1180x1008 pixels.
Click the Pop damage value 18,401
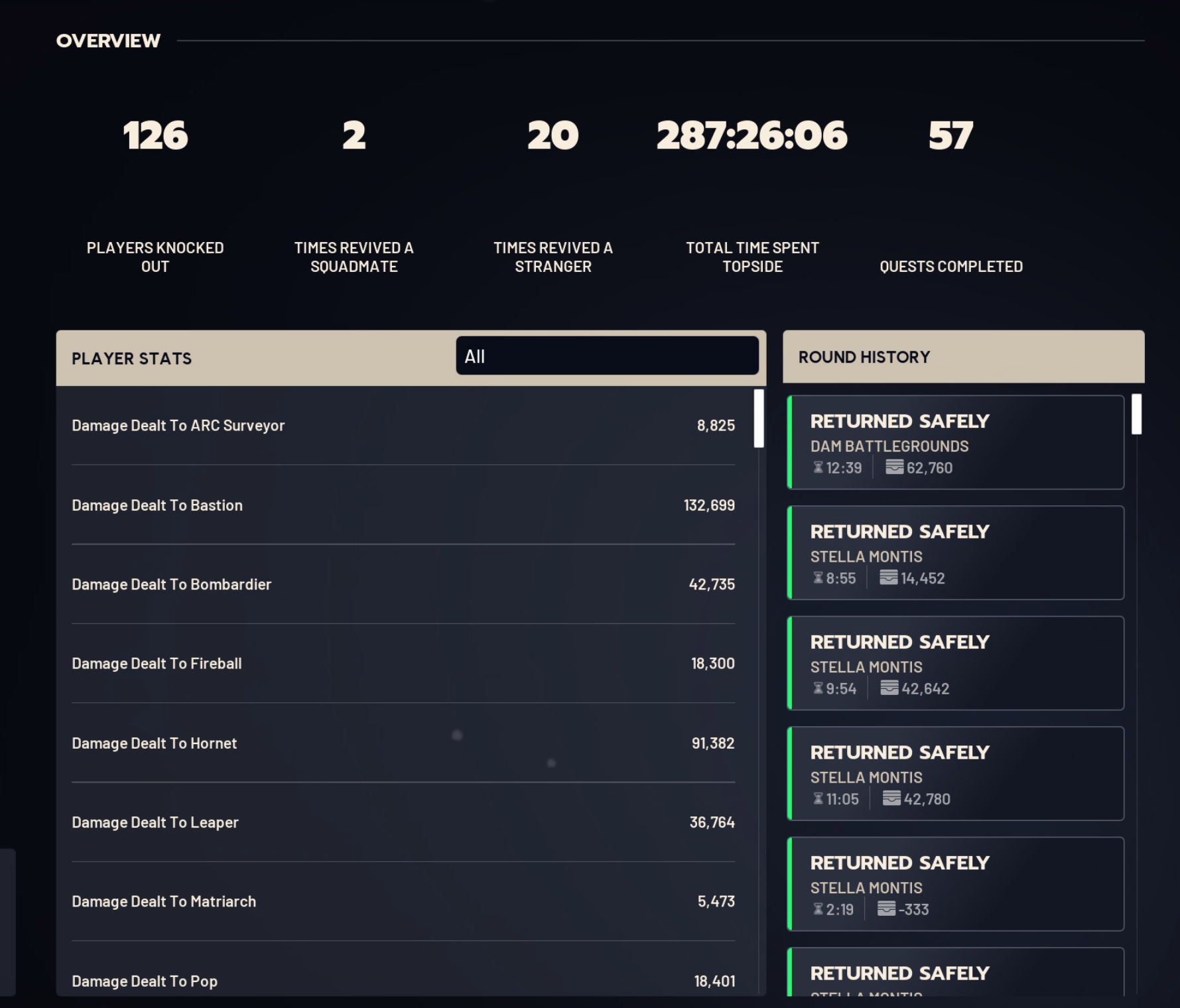714,981
